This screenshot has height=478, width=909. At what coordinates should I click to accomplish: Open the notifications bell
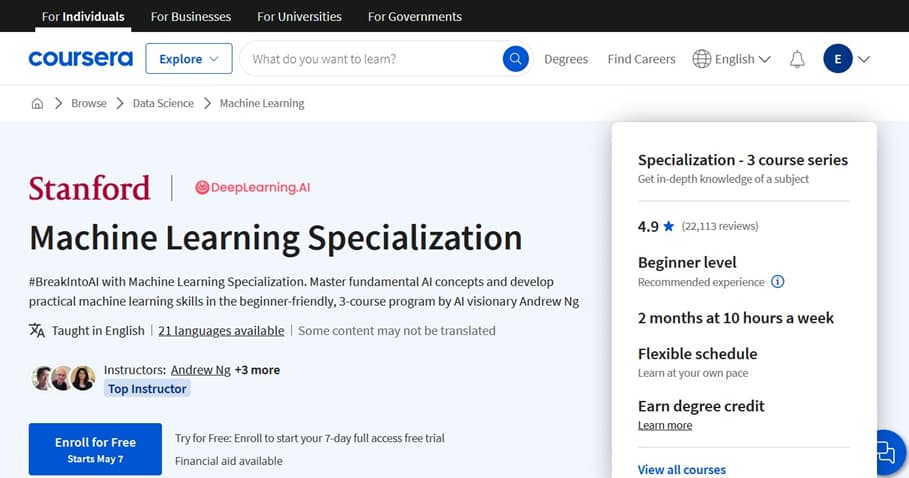[x=797, y=59]
